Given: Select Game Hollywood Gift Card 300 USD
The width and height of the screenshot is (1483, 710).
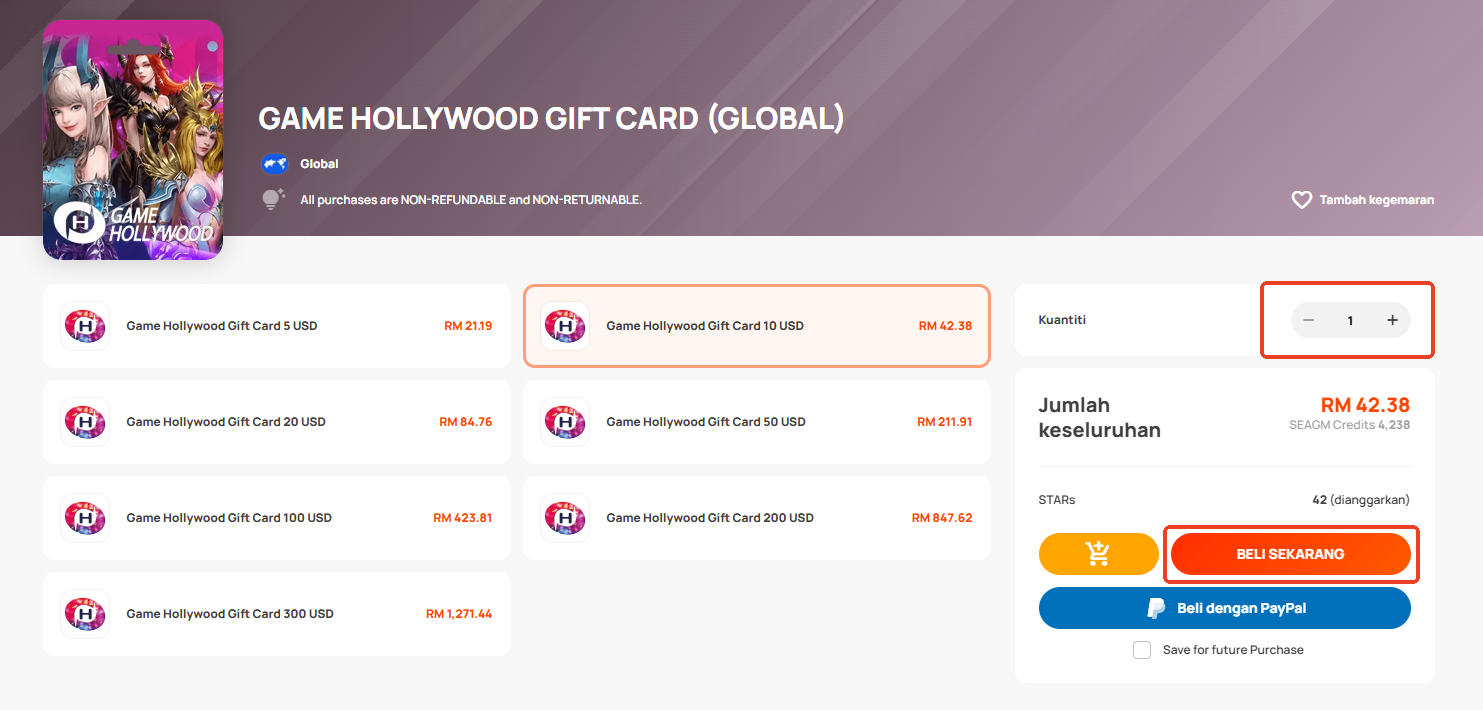Looking at the screenshot, I should click(277, 614).
